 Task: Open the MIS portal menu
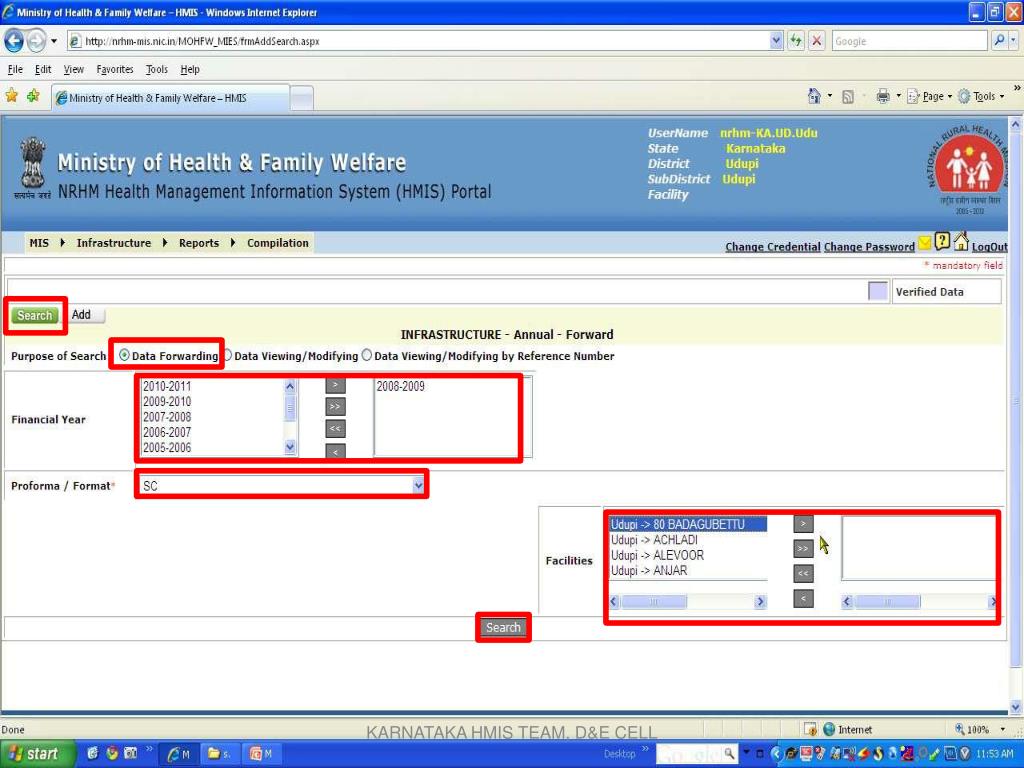[39, 243]
